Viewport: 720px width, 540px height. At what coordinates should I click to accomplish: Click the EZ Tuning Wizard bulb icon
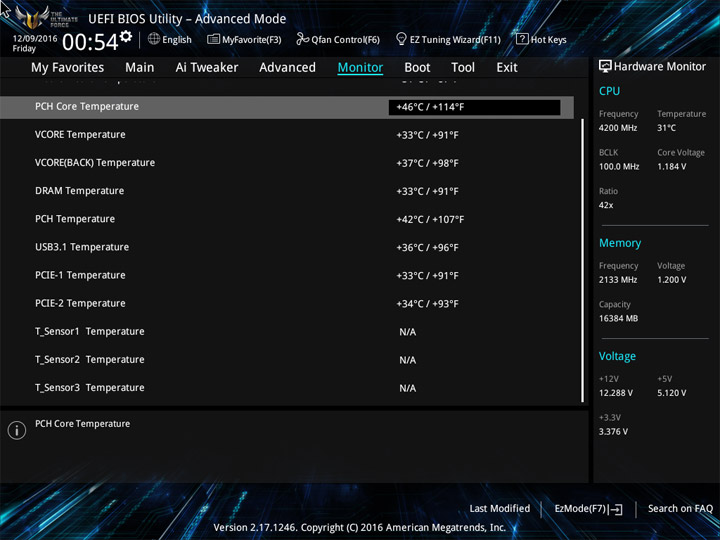[x=401, y=39]
